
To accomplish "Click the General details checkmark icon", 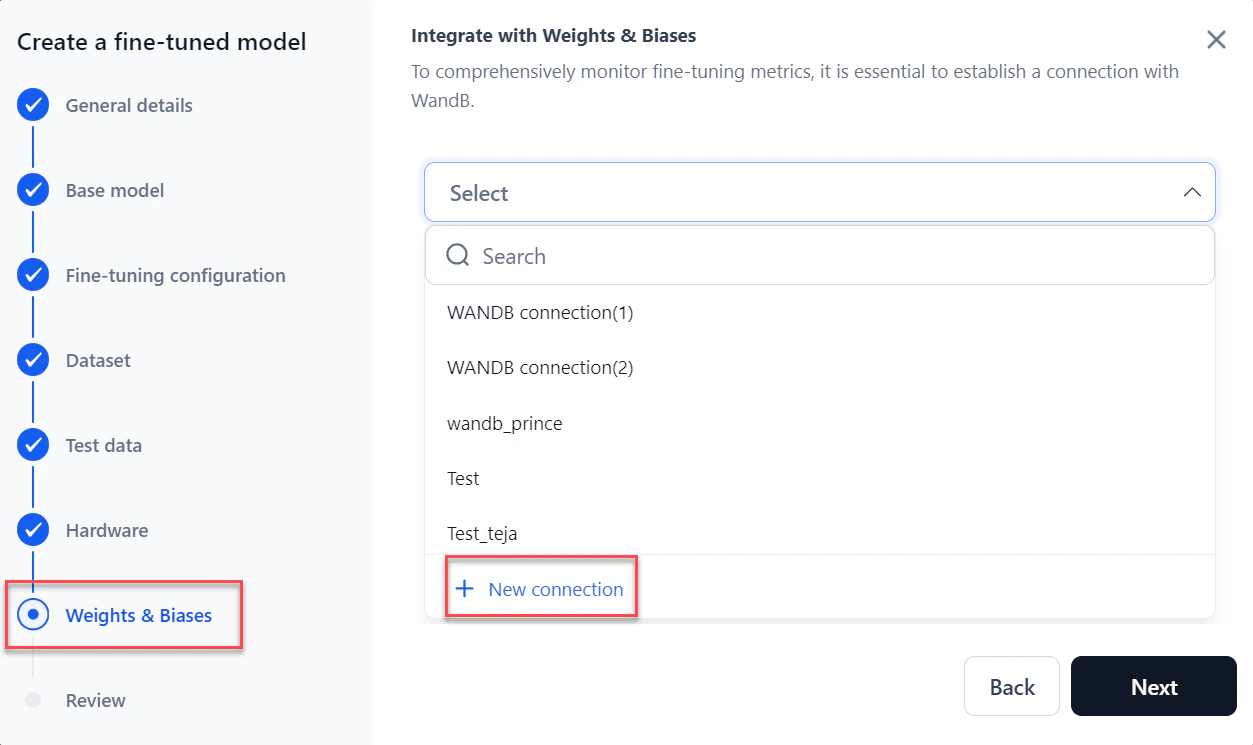I will 33,105.
